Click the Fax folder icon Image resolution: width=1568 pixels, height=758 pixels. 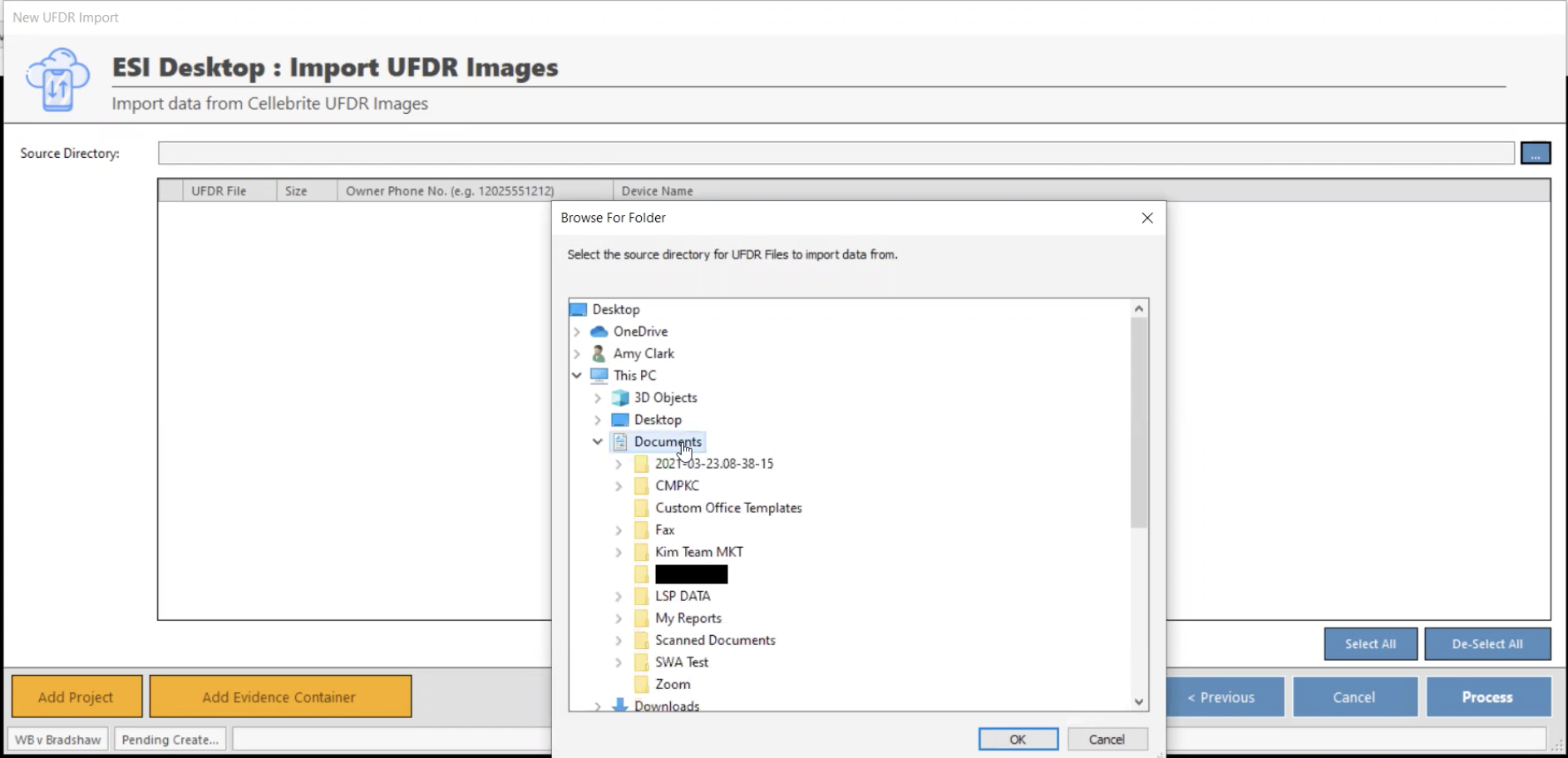(641, 530)
